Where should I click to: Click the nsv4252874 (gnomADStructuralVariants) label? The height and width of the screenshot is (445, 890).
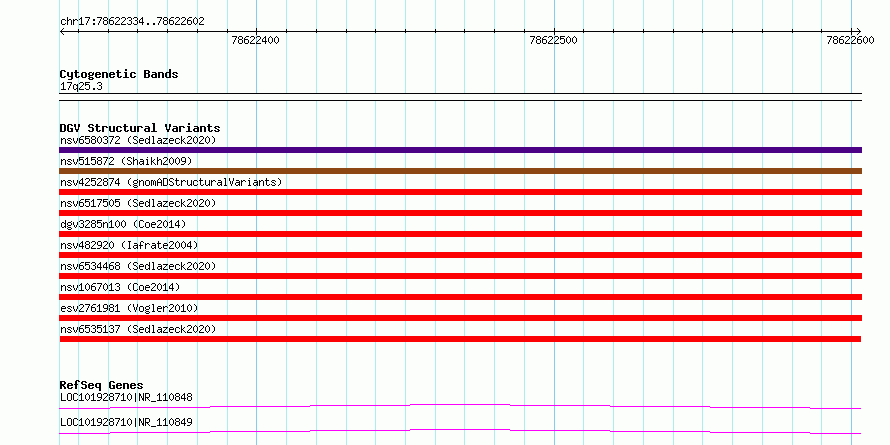(171, 182)
